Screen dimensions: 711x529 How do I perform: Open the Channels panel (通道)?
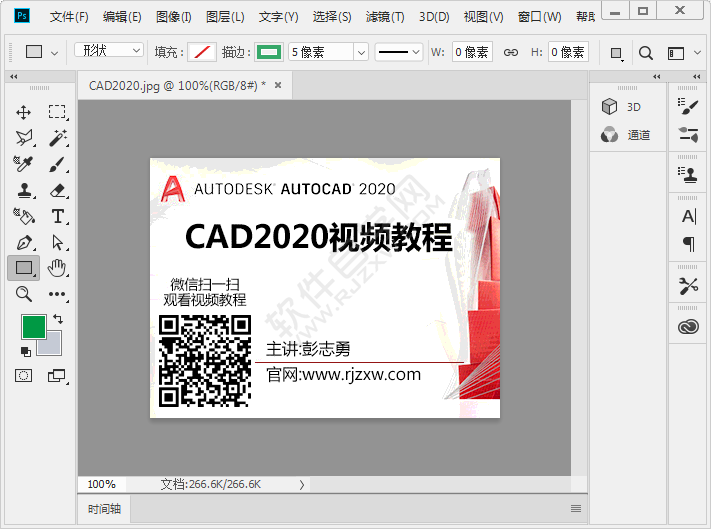click(625, 135)
